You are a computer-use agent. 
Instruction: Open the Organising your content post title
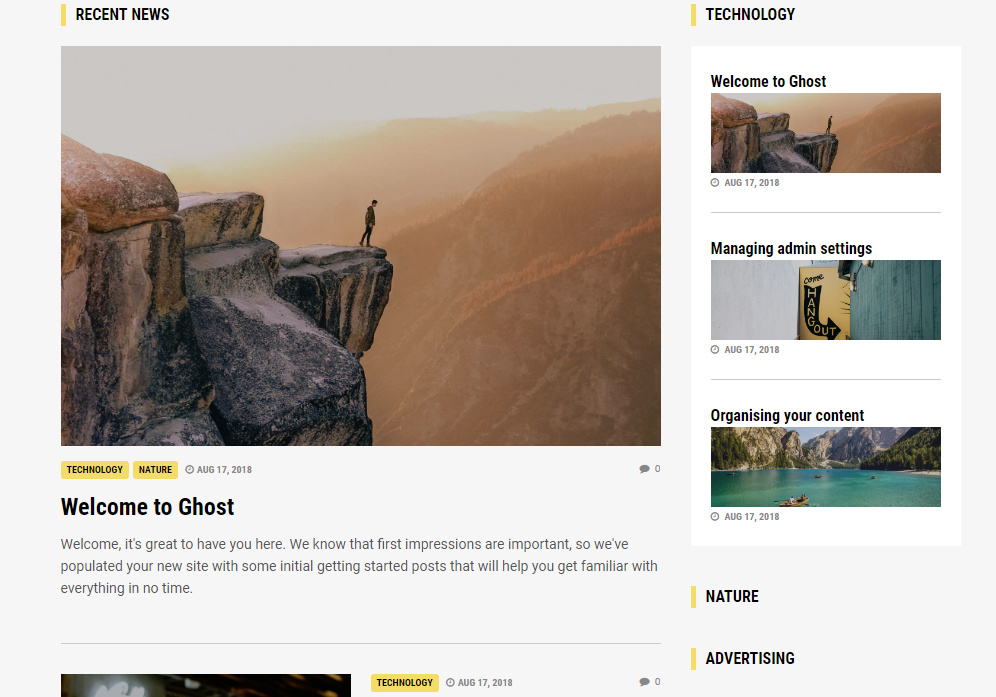(x=787, y=415)
